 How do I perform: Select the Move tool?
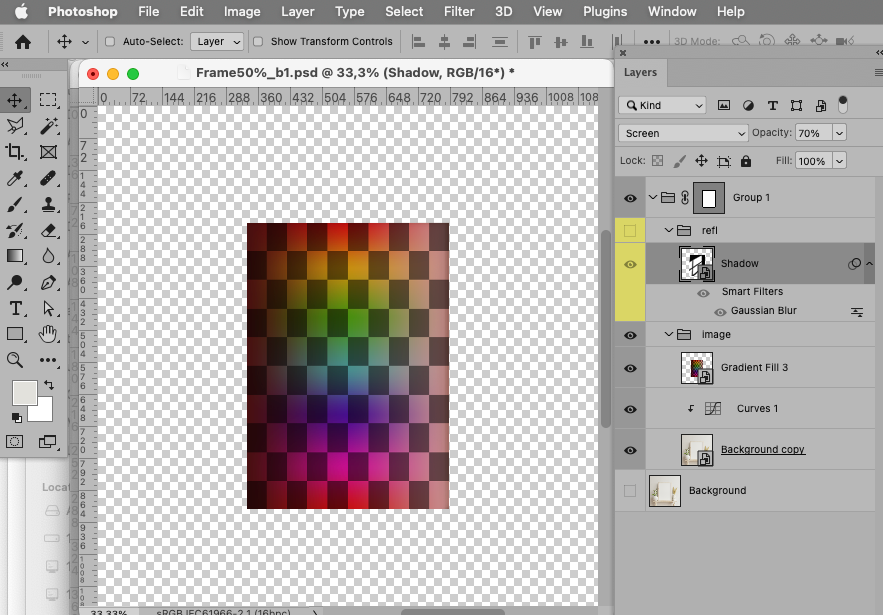coord(13,99)
